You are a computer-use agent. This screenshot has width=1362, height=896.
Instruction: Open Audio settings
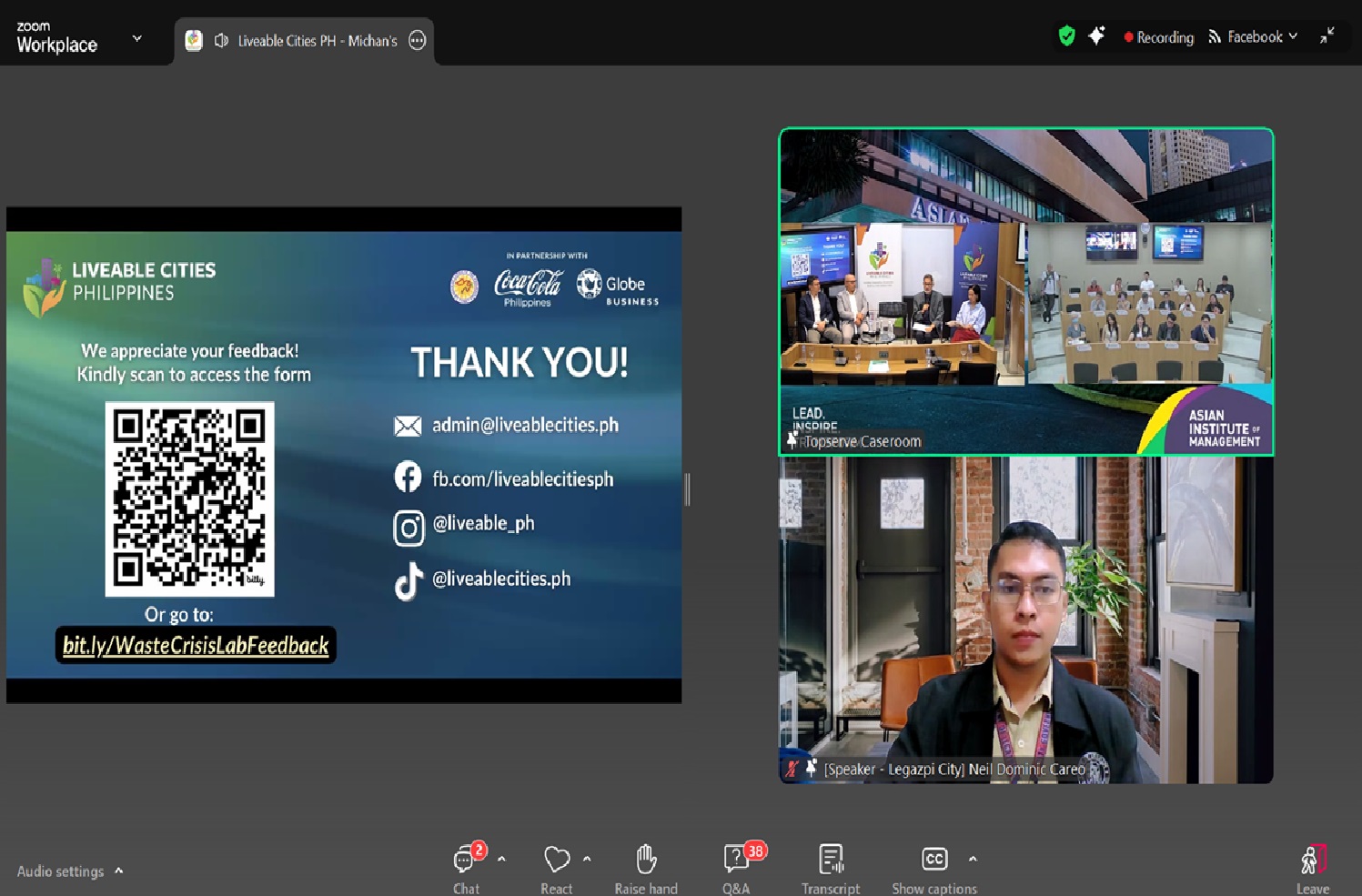click(60, 871)
